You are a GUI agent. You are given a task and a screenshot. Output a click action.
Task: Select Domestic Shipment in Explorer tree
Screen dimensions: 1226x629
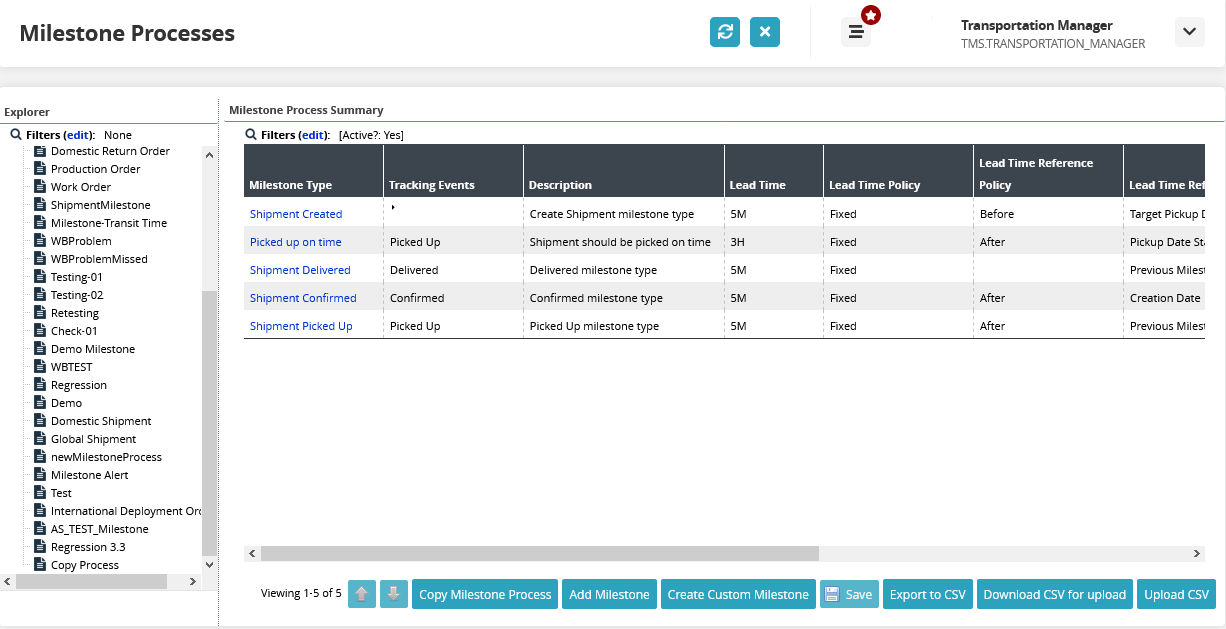[x=101, y=421]
